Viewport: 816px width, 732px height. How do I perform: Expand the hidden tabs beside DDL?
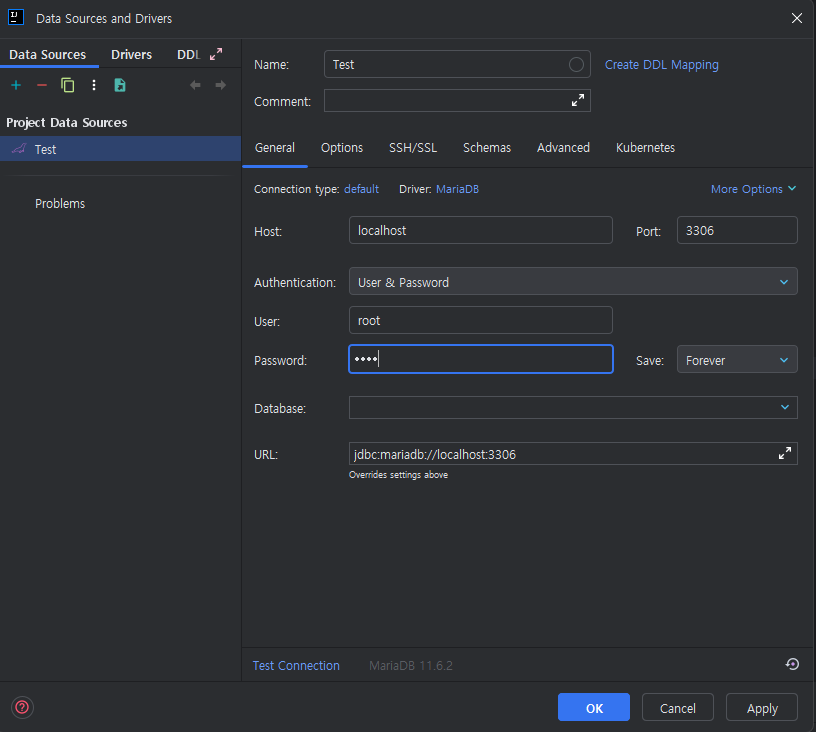click(x=216, y=54)
